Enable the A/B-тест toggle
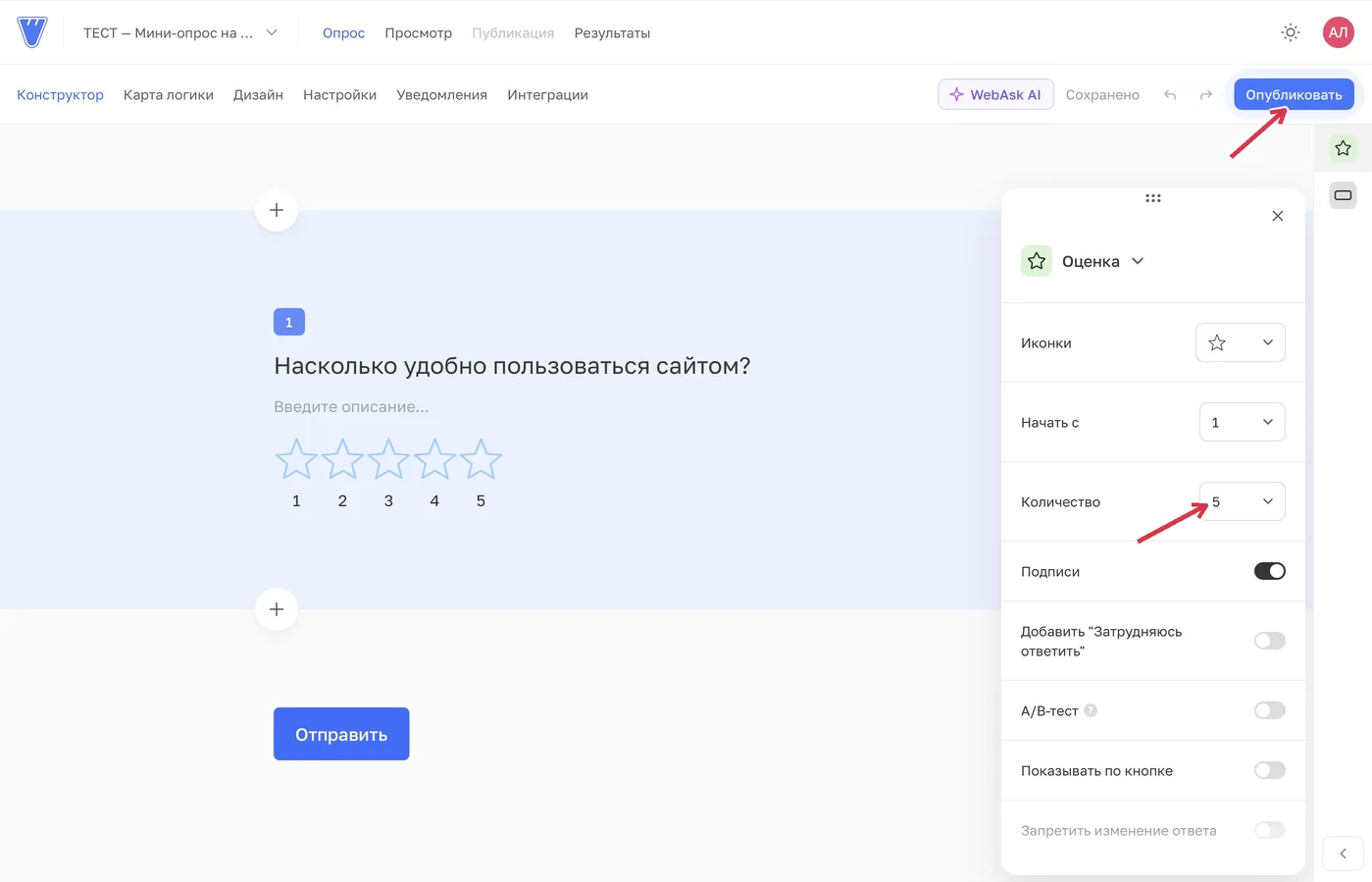1372x882 pixels. 1269,710
